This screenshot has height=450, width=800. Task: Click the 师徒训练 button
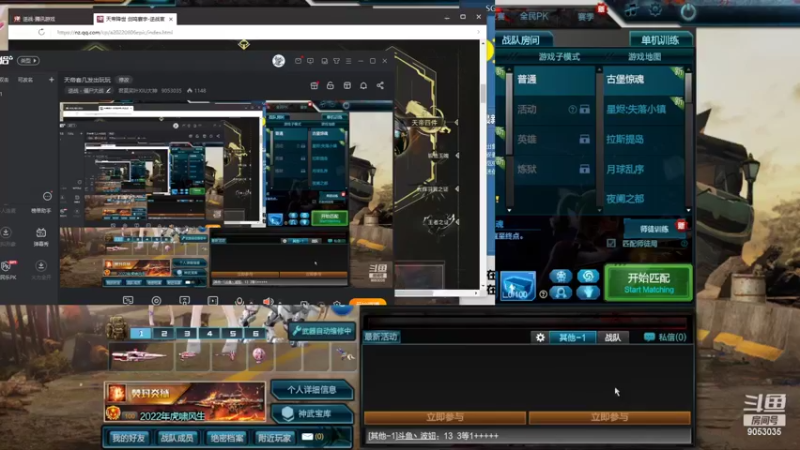654,229
